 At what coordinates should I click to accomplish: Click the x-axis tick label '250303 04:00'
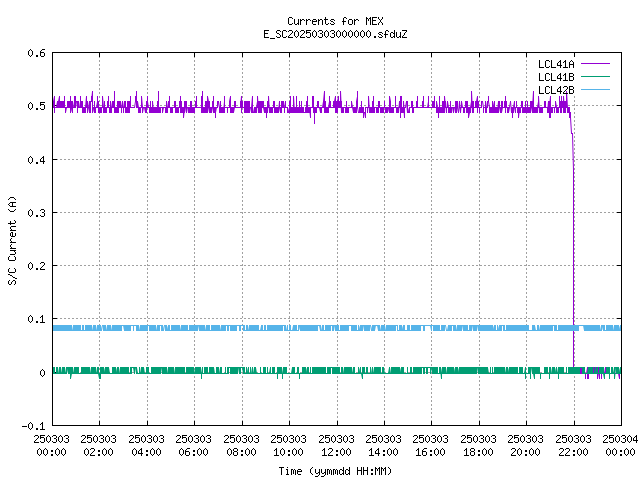pyautogui.click(x=146, y=445)
